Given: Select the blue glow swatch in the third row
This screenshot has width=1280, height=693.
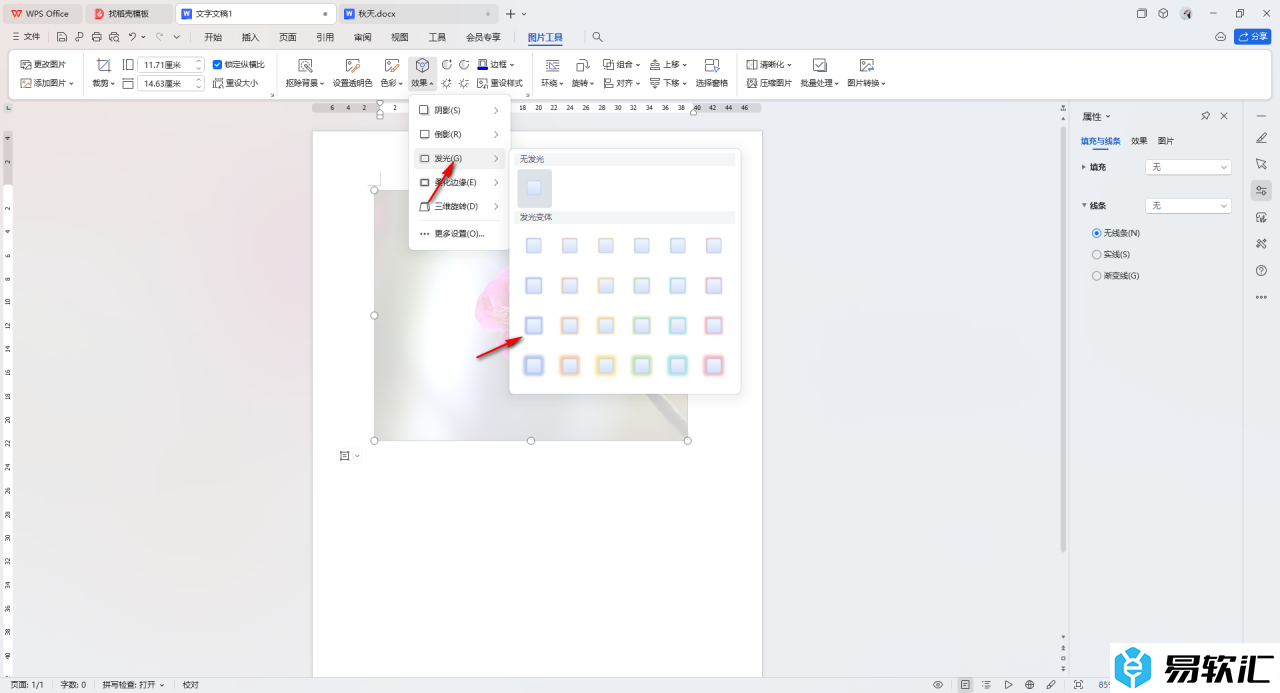Looking at the screenshot, I should coord(534,325).
